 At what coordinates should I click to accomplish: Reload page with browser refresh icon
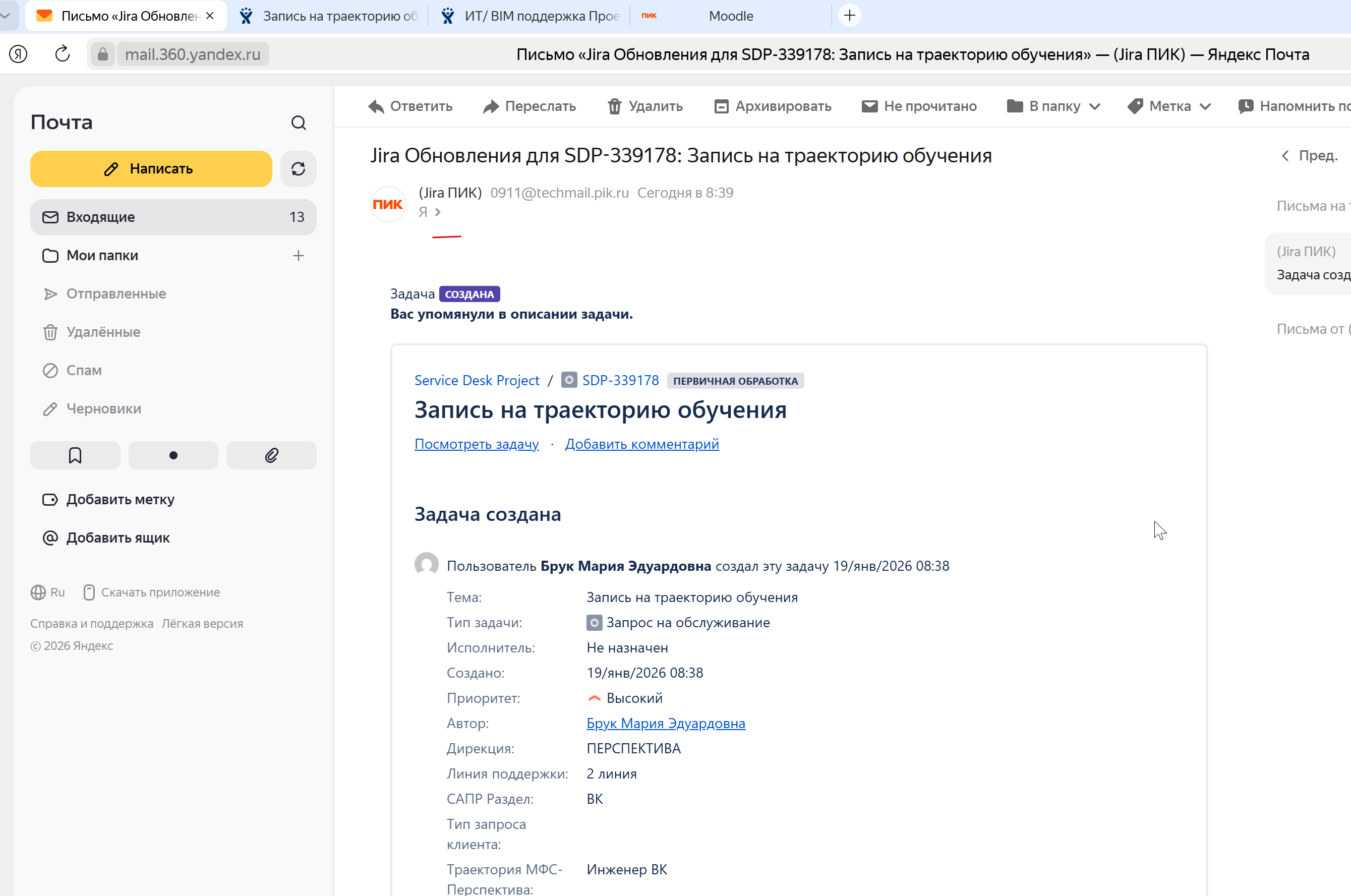pyautogui.click(x=63, y=54)
